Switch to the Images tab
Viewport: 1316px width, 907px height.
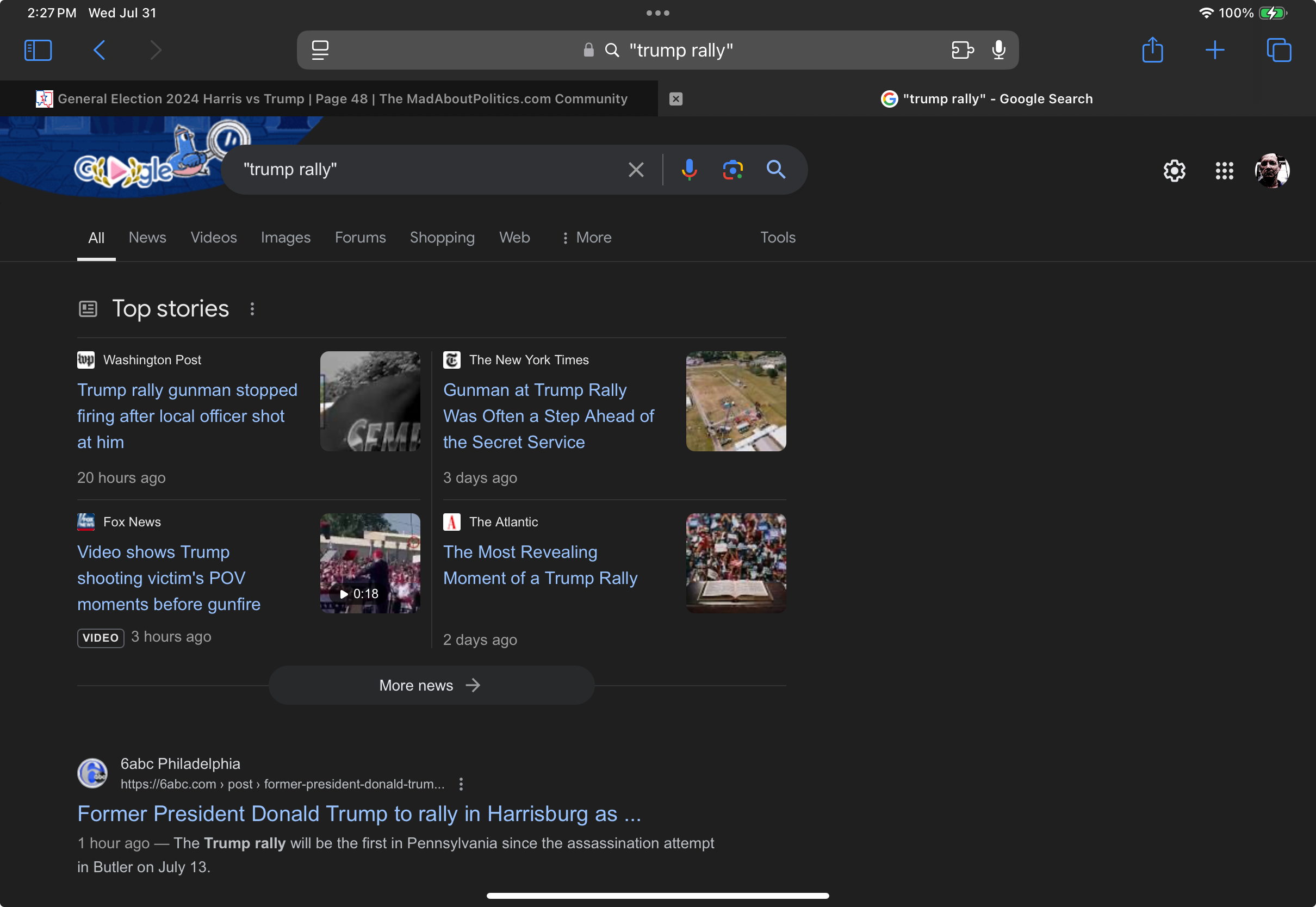coord(285,238)
